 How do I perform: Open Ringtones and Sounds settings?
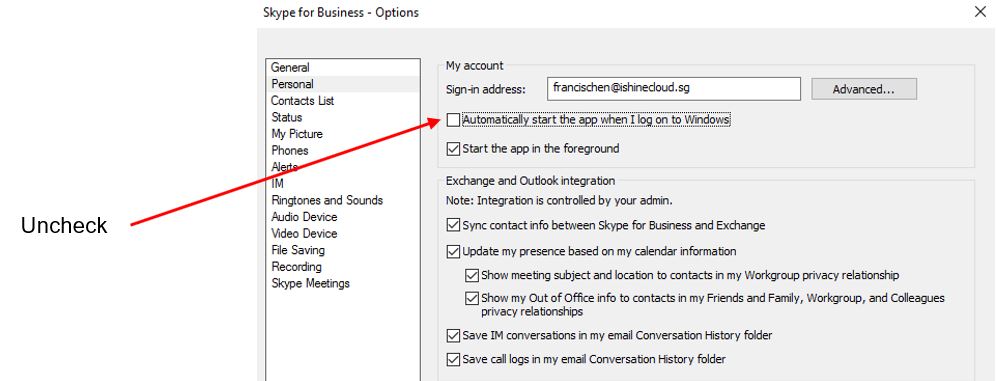tap(327, 200)
